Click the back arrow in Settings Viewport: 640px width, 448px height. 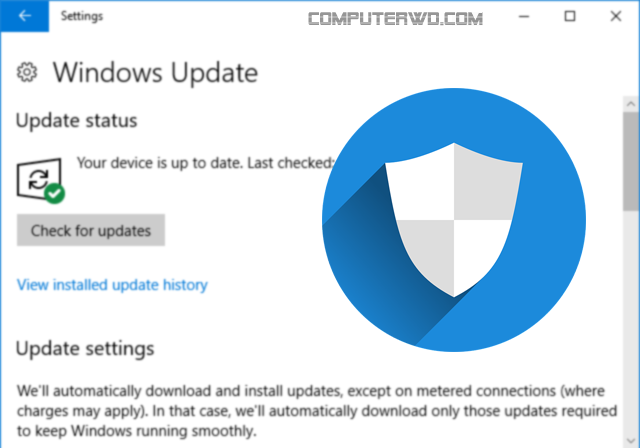[24, 16]
